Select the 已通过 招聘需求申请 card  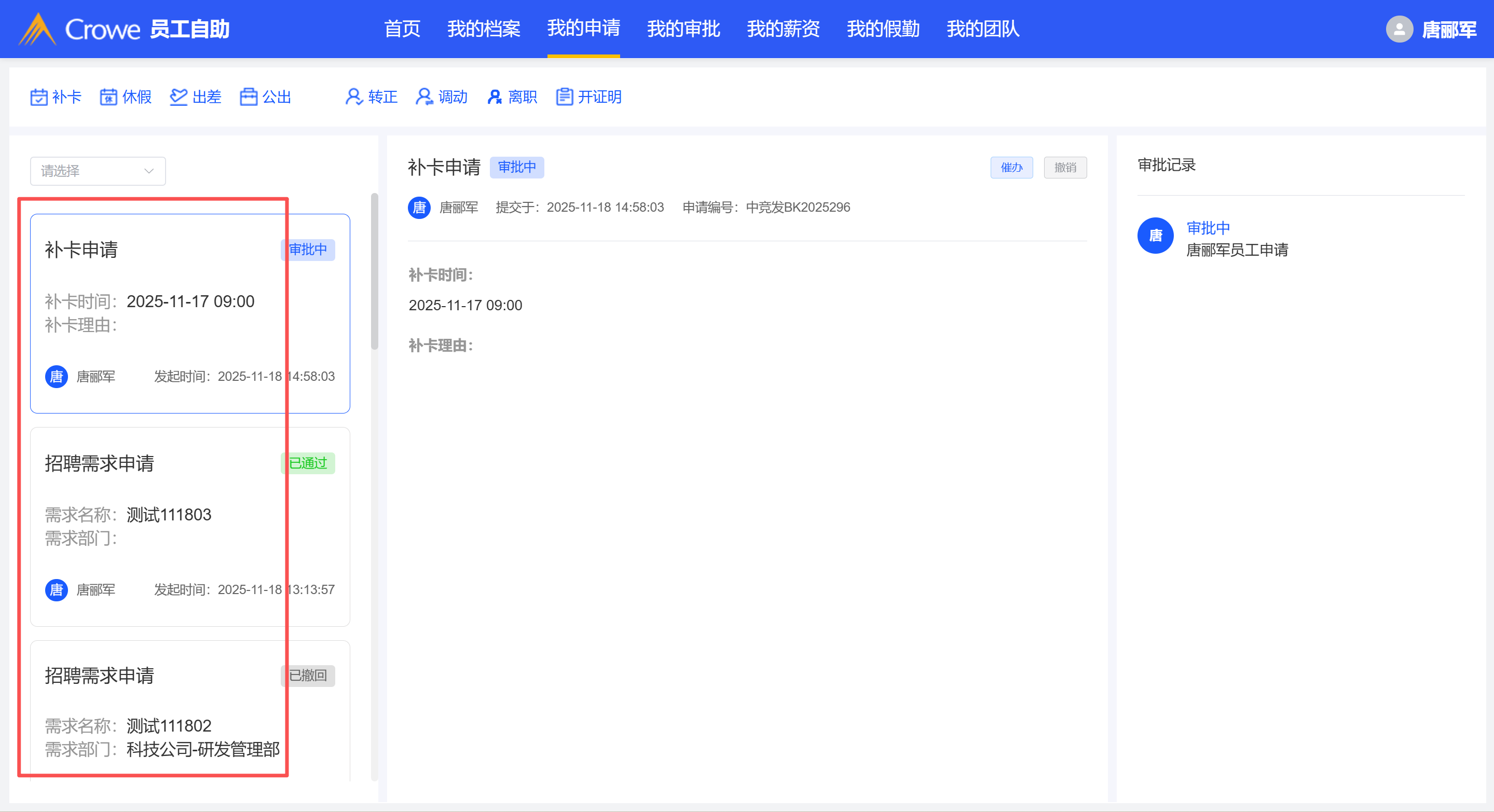click(189, 526)
